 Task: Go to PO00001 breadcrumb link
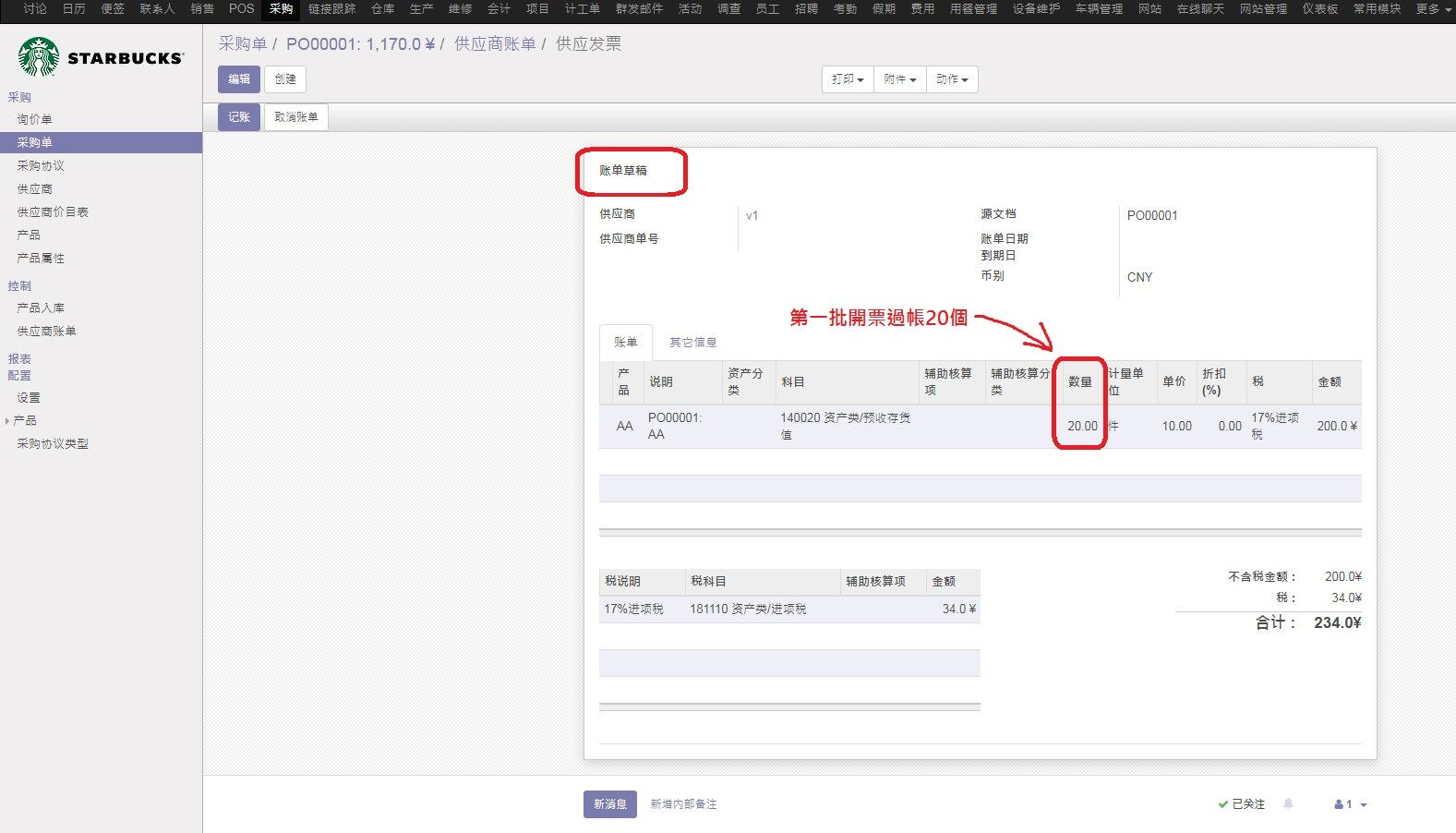pos(360,43)
